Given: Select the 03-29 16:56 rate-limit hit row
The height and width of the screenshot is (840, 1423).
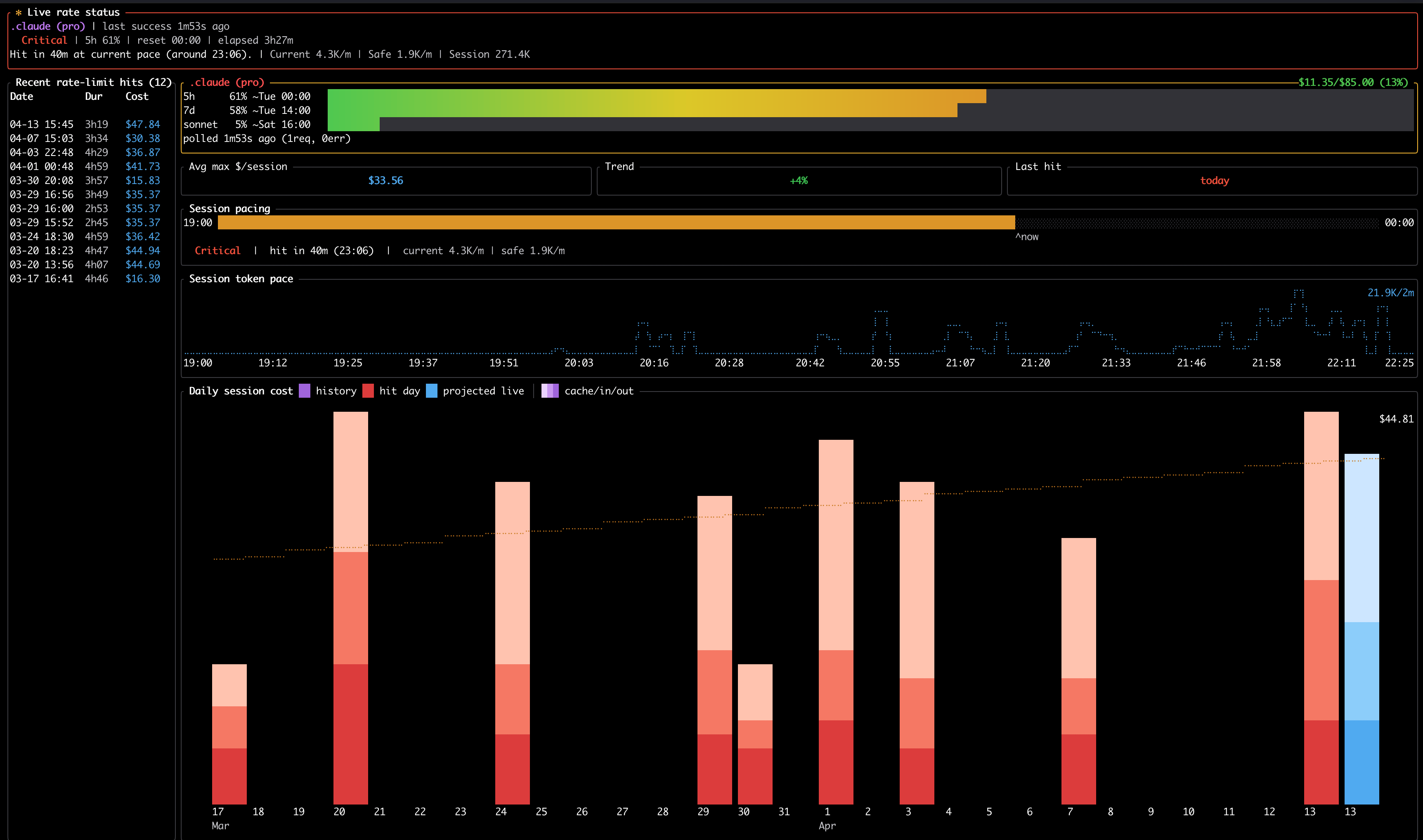Looking at the screenshot, I should click(85, 195).
